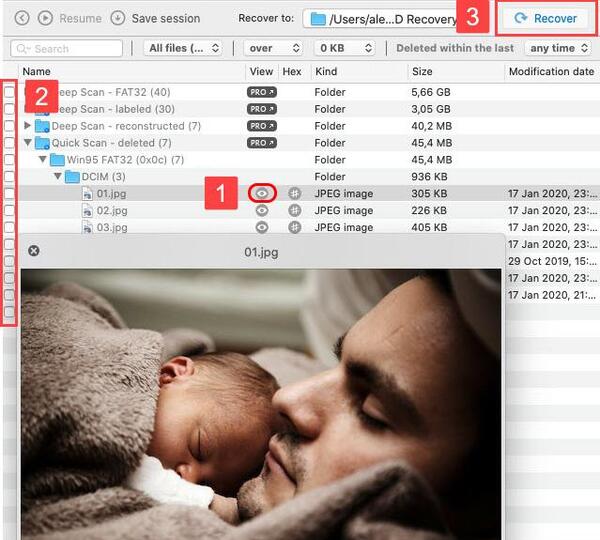The height and width of the screenshot is (540, 600).
Task: Click the Save session label
Action: click(x=166, y=18)
